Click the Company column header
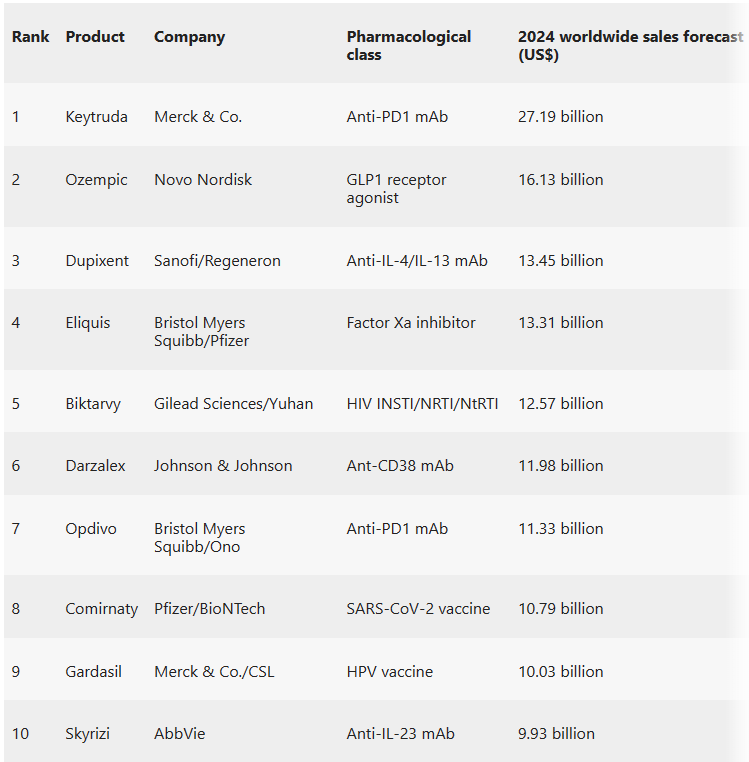Viewport: 749px width, 762px height. point(189,37)
